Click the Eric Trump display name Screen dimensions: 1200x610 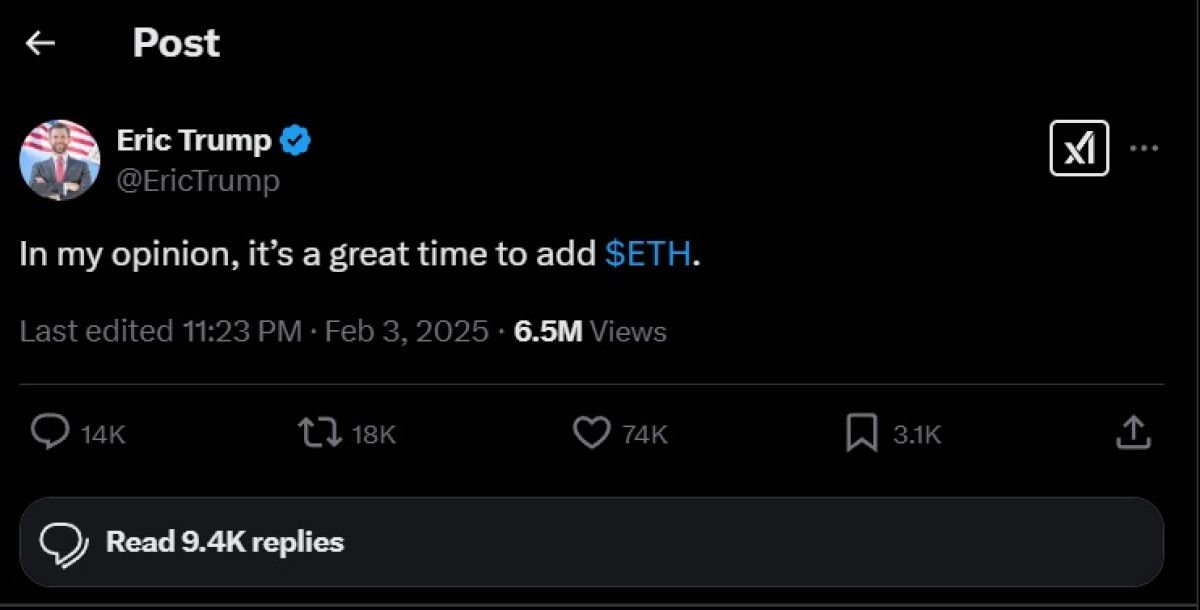pos(194,141)
